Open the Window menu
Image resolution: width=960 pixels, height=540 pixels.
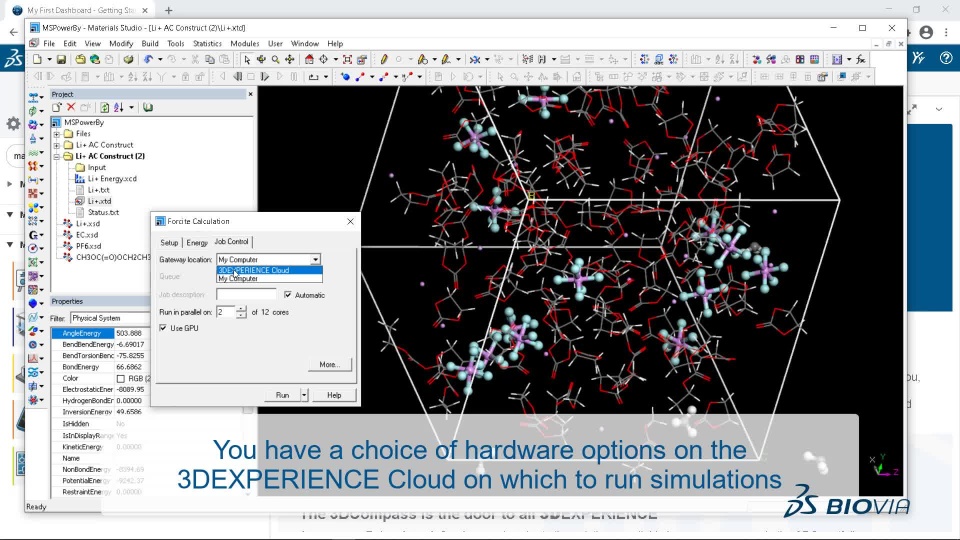(305, 43)
